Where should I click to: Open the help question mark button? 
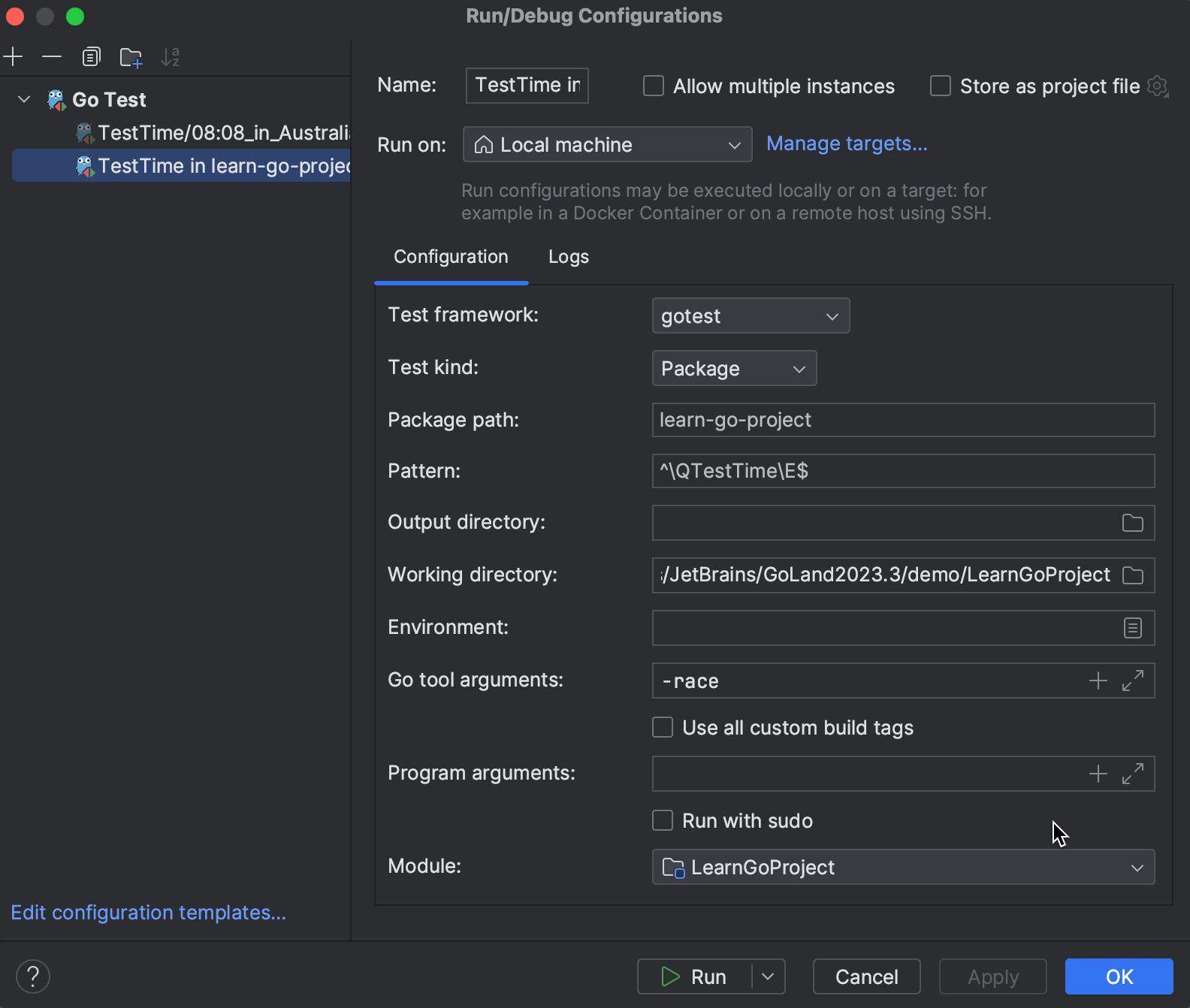pos(33,976)
